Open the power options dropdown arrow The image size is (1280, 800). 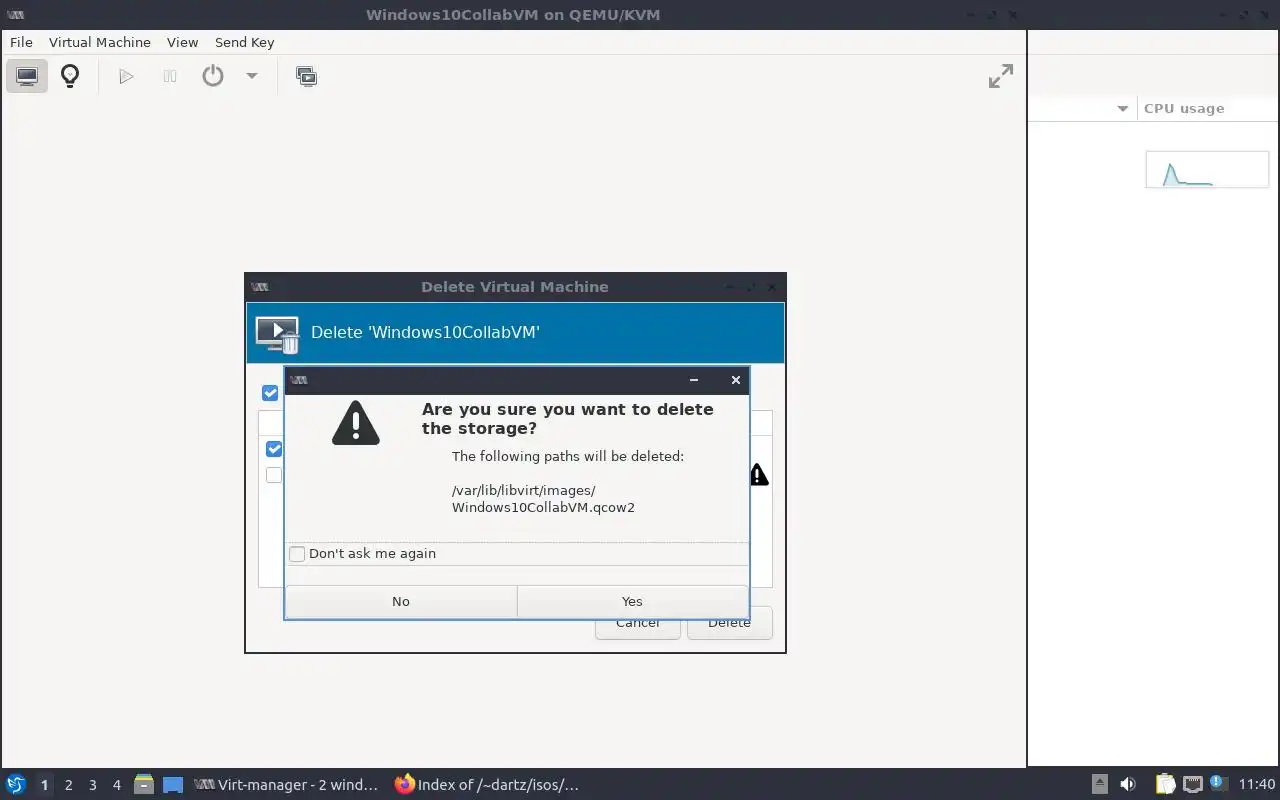point(252,76)
